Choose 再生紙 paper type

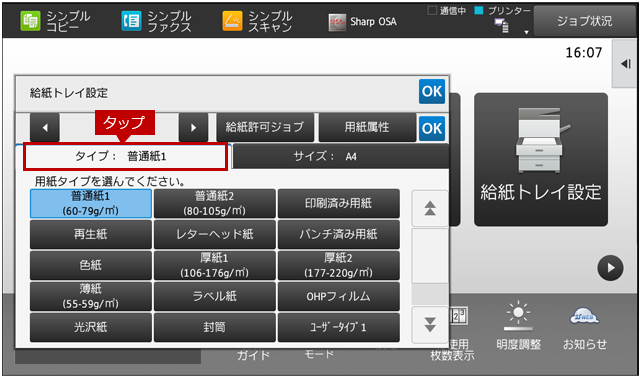point(91,234)
